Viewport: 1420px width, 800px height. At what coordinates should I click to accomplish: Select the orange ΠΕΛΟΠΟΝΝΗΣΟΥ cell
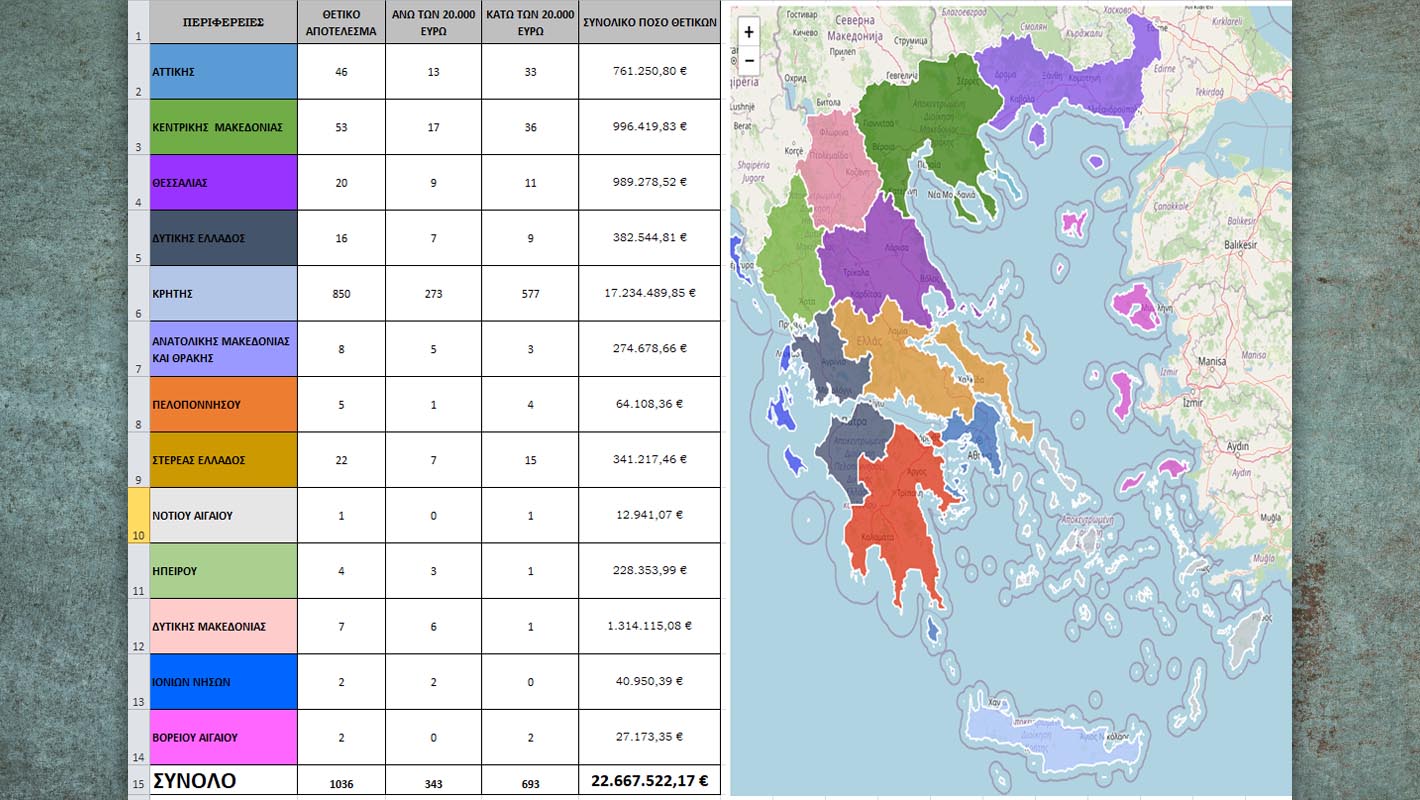[223, 405]
